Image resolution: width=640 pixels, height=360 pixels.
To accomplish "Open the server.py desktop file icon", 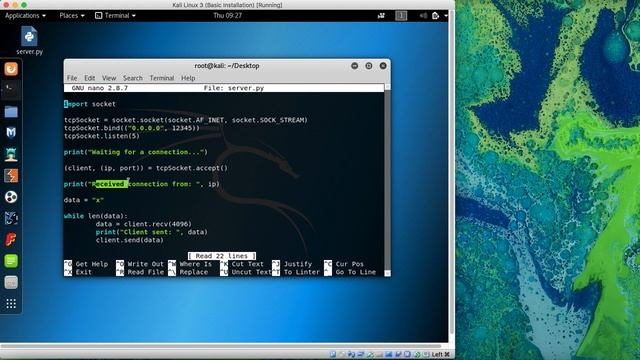I will pyautogui.click(x=29, y=40).
